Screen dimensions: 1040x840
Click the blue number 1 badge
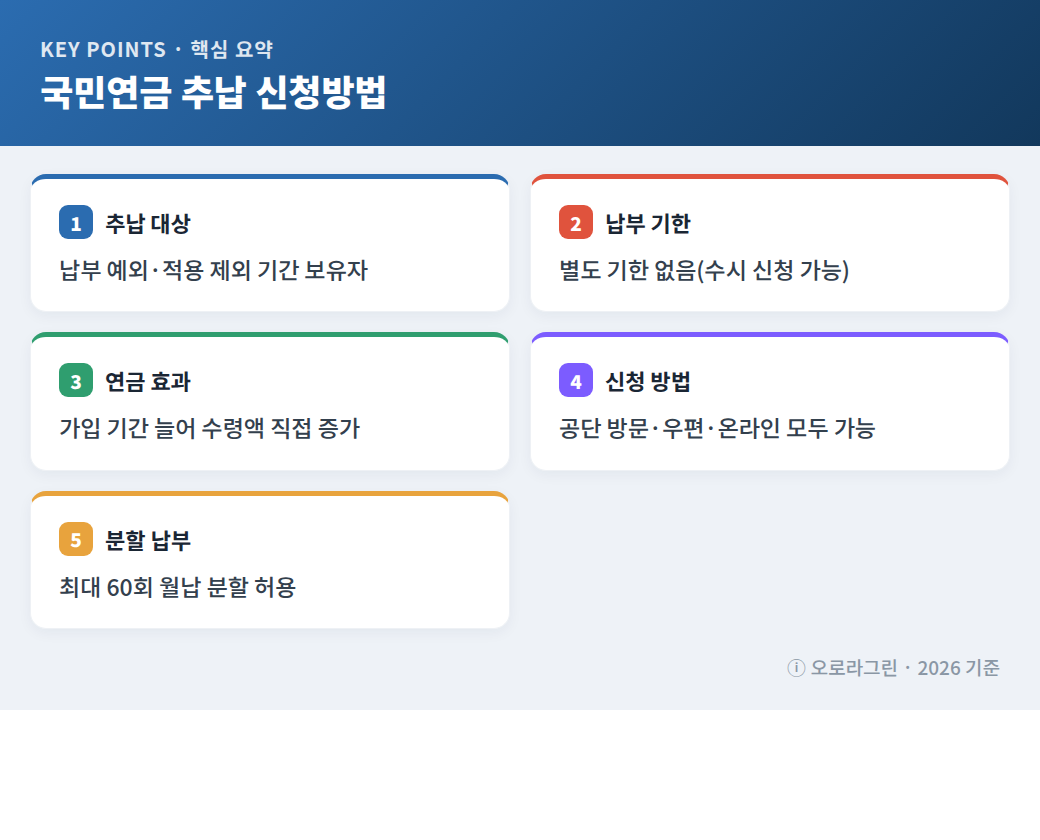[76, 222]
